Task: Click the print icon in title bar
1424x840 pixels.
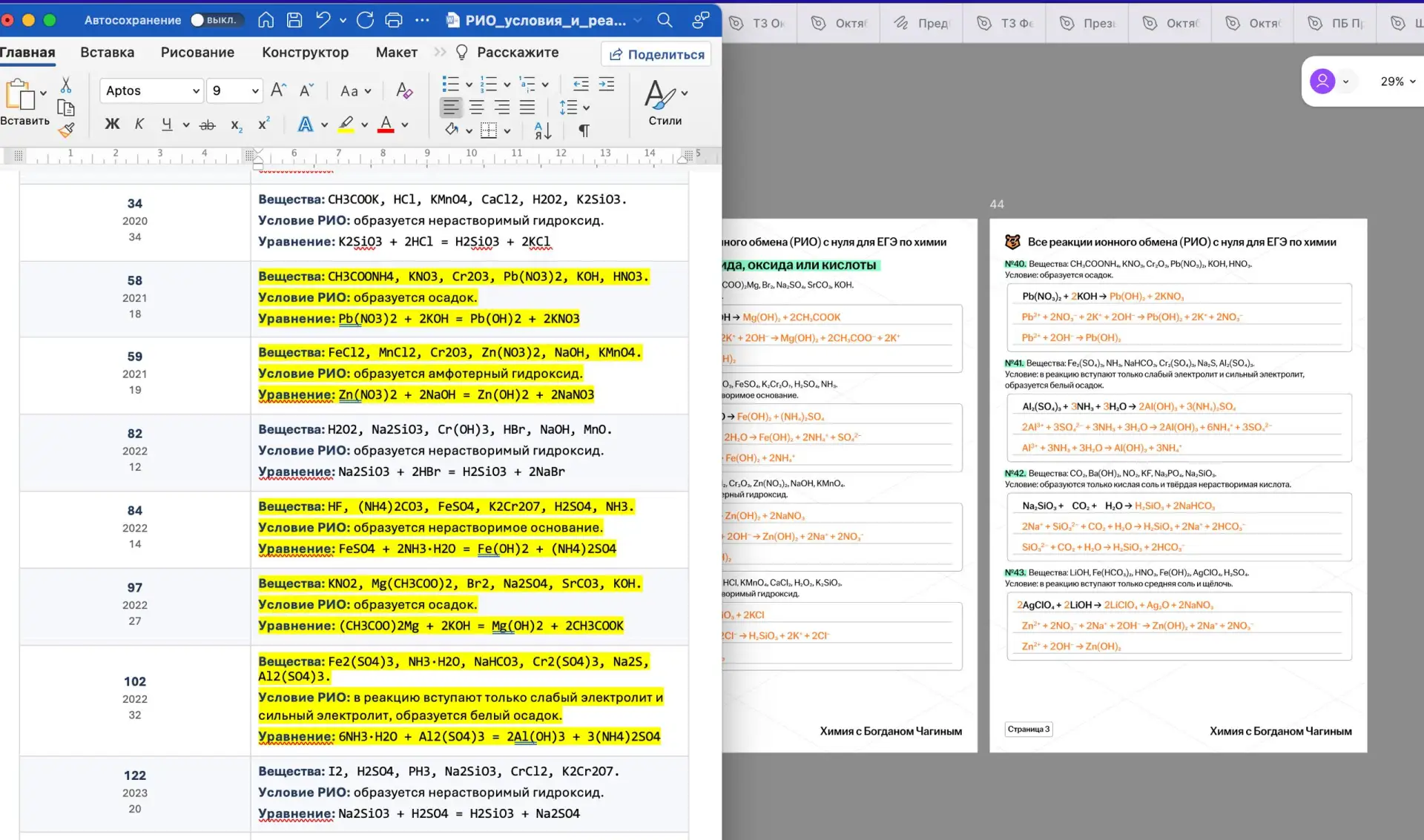Action: [394, 20]
